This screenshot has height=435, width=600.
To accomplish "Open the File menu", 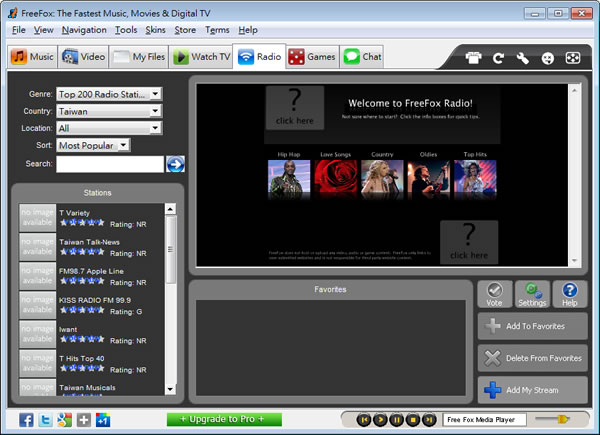I will tap(18, 30).
